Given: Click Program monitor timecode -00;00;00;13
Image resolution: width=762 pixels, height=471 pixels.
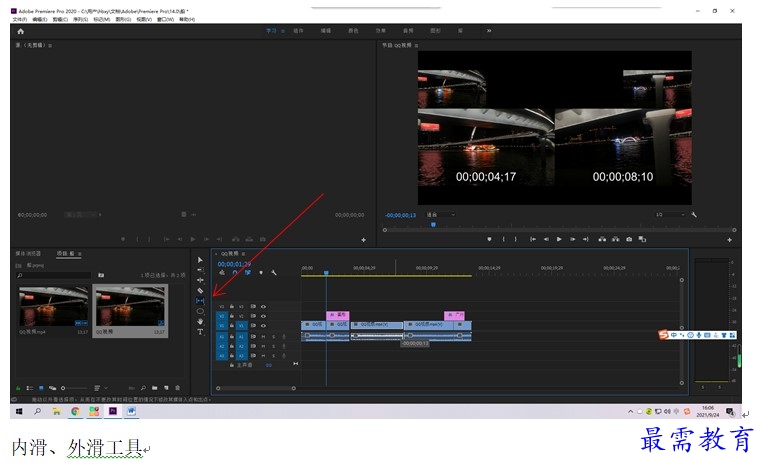Looking at the screenshot, I should [400, 215].
